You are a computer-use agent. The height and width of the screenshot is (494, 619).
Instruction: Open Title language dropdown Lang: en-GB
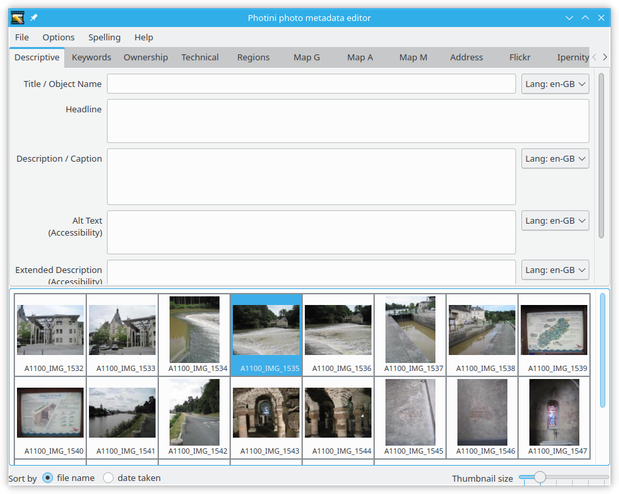pos(555,84)
